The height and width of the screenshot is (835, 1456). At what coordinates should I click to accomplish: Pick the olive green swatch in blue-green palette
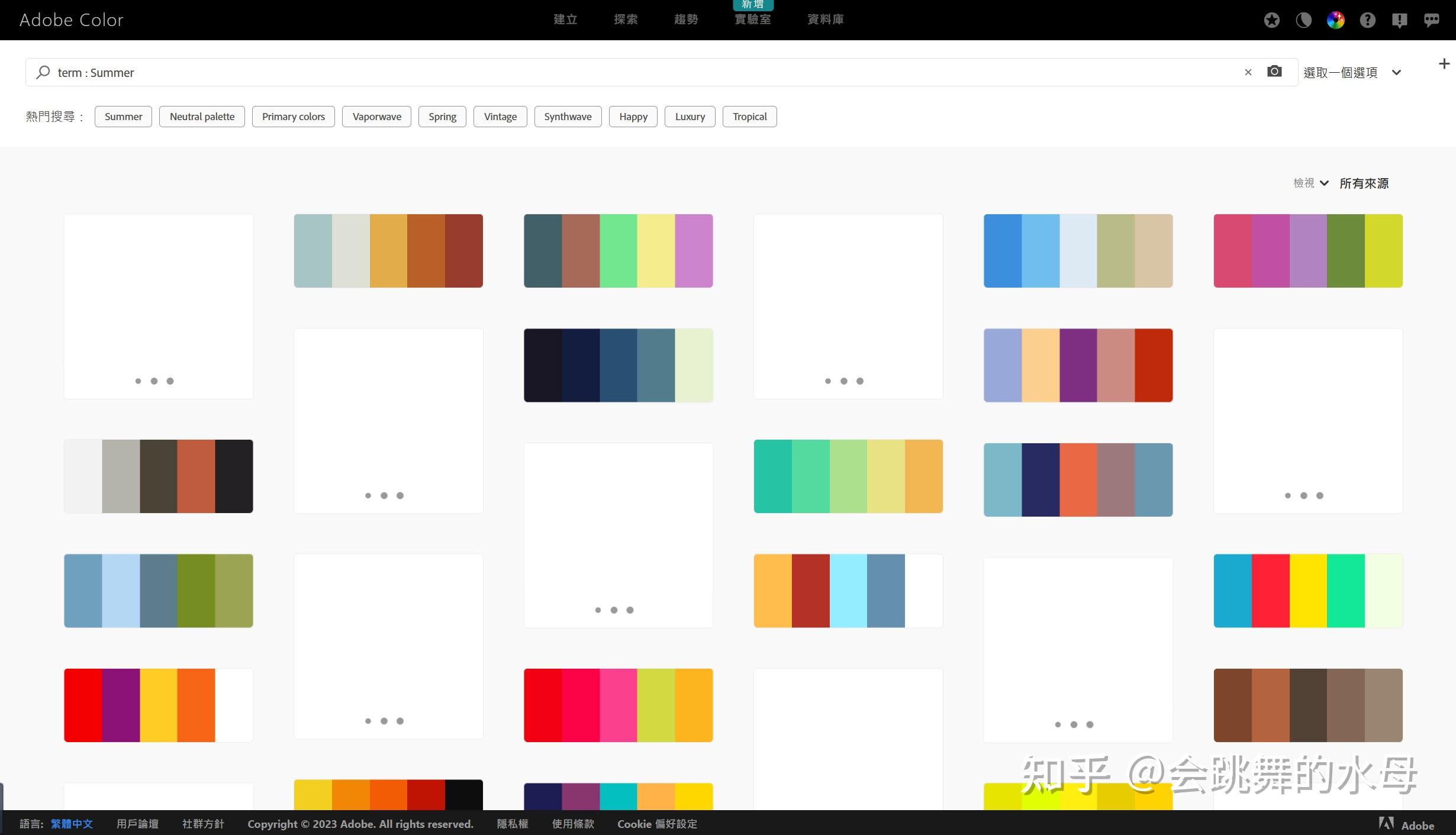coord(196,591)
